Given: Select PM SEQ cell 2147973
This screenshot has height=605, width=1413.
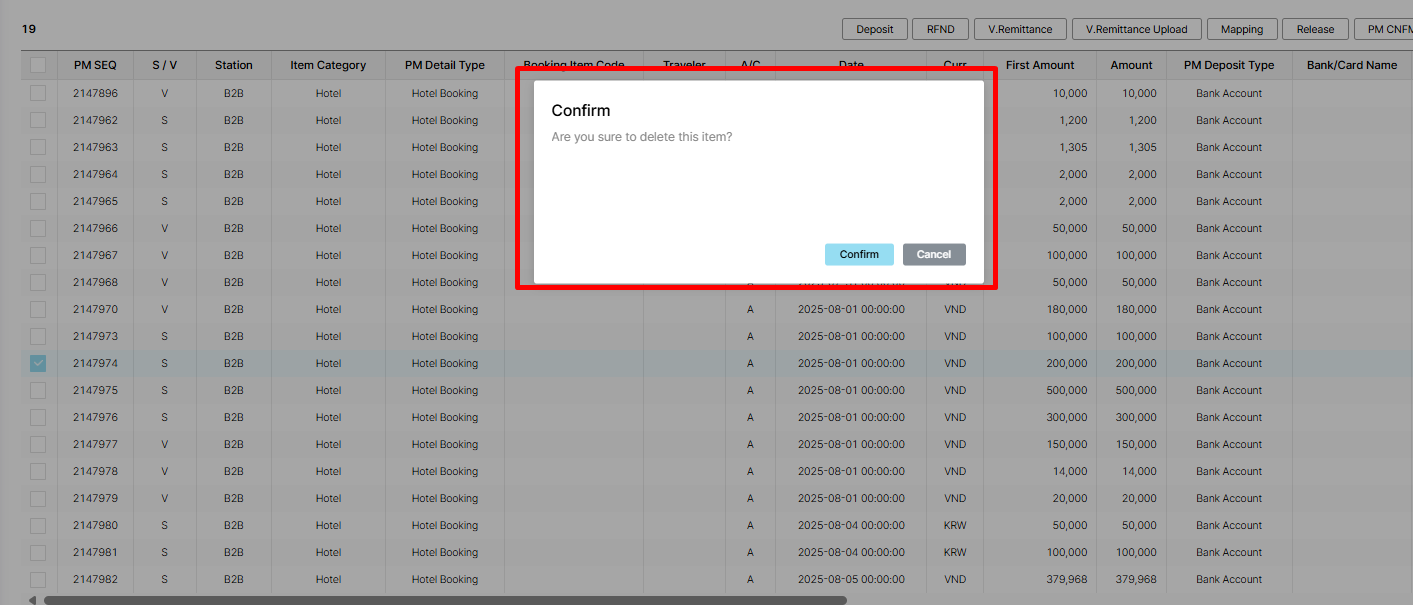Looking at the screenshot, I should pyautogui.click(x=95, y=336).
